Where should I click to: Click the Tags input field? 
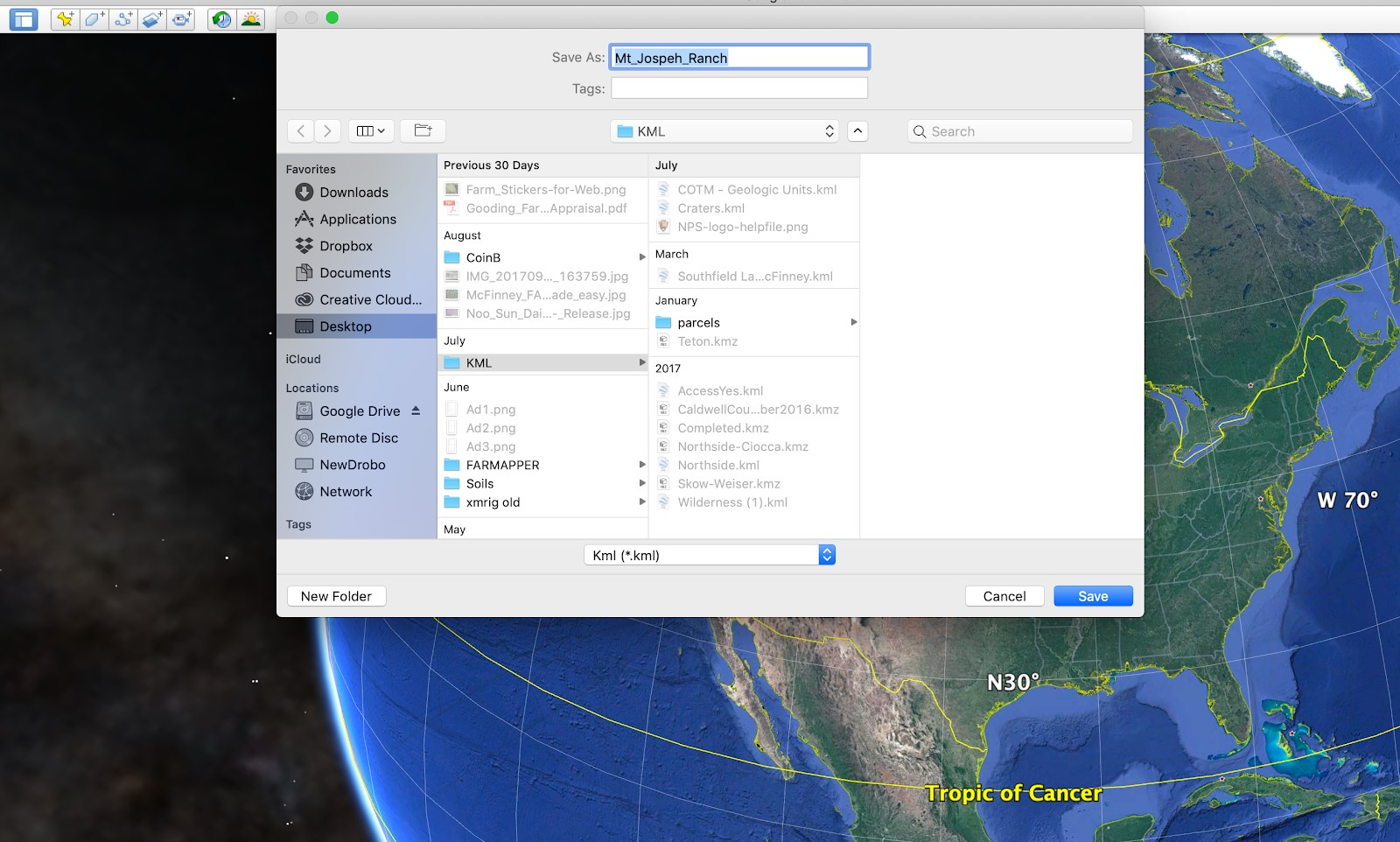pyautogui.click(x=739, y=88)
